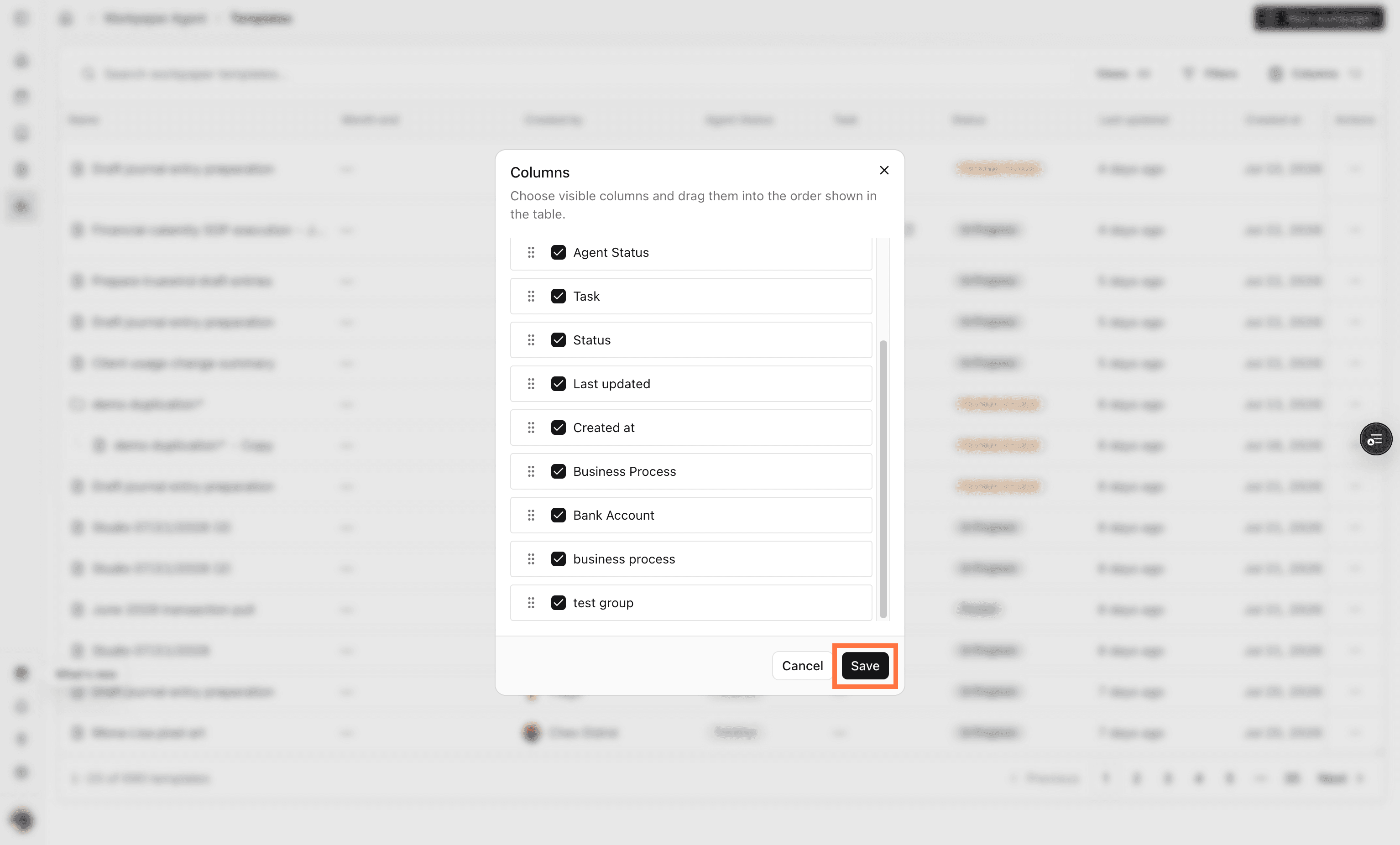Toggle the Created at checkbox
The width and height of the screenshot is (1400, 845).
[x=559, y=428]
